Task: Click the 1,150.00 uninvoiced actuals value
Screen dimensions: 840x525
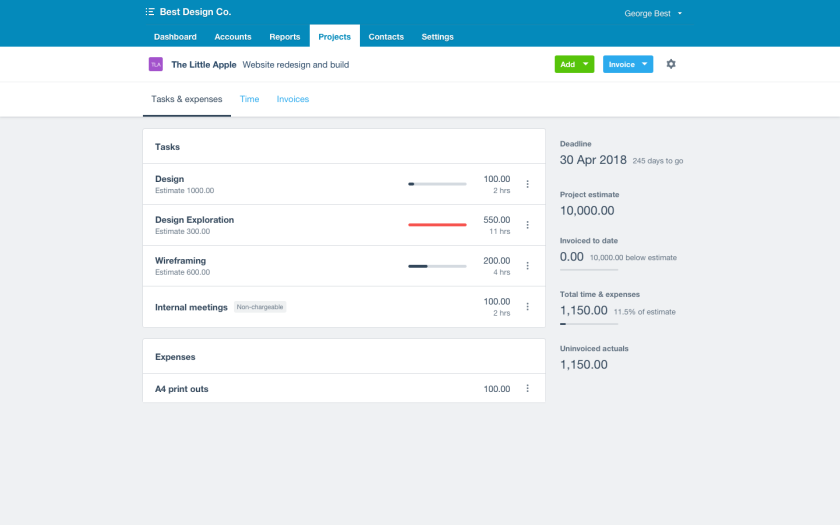Action: pos(584,365)
